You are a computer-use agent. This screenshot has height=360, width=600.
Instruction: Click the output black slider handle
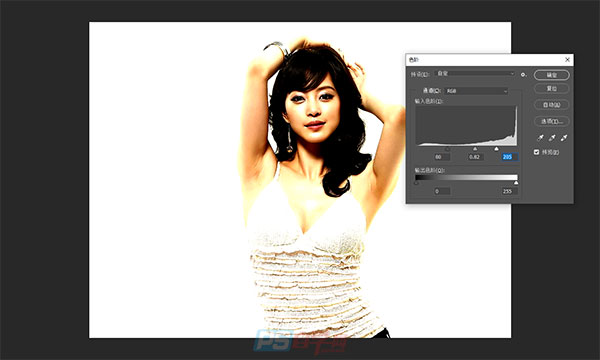[416, 183]
